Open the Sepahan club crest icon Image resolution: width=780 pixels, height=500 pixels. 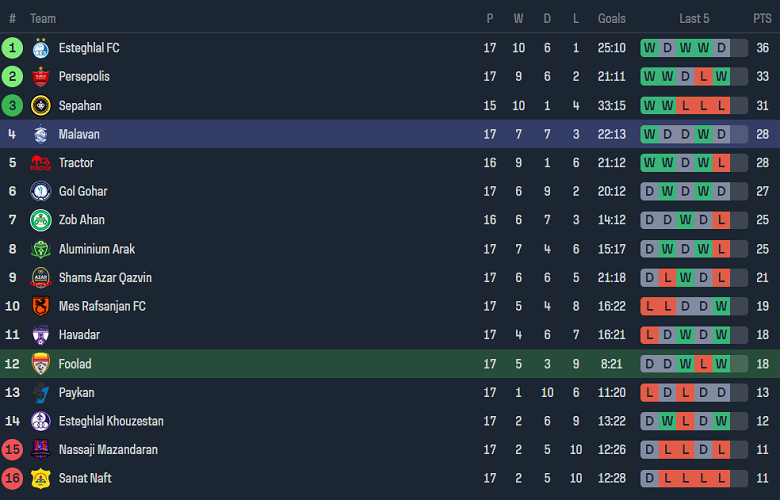40,106
